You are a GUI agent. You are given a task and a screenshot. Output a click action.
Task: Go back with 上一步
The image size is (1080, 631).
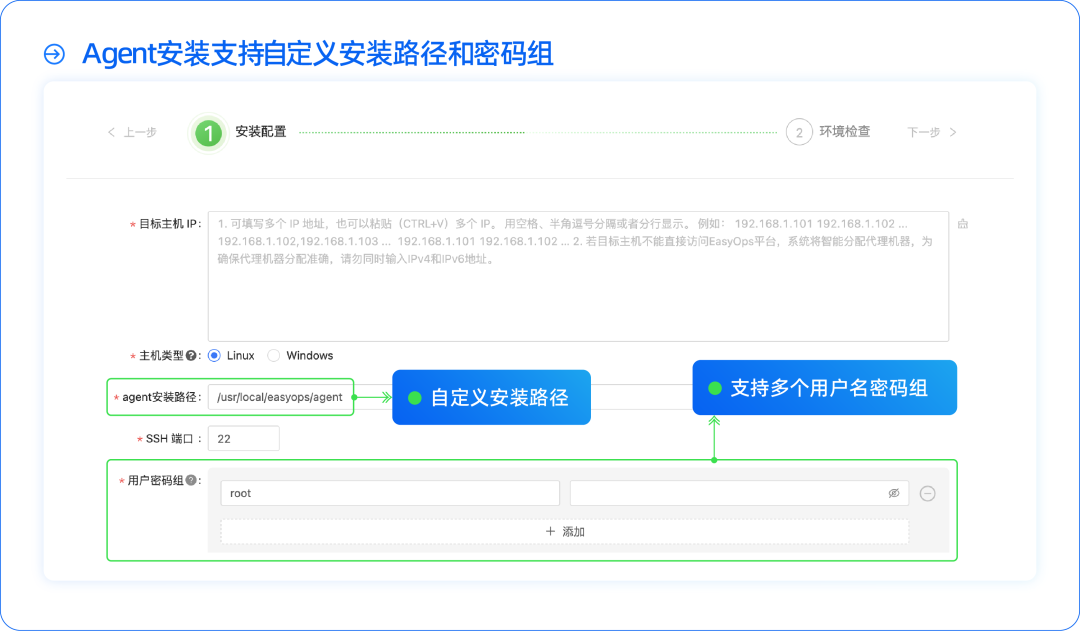pos(132,132)
